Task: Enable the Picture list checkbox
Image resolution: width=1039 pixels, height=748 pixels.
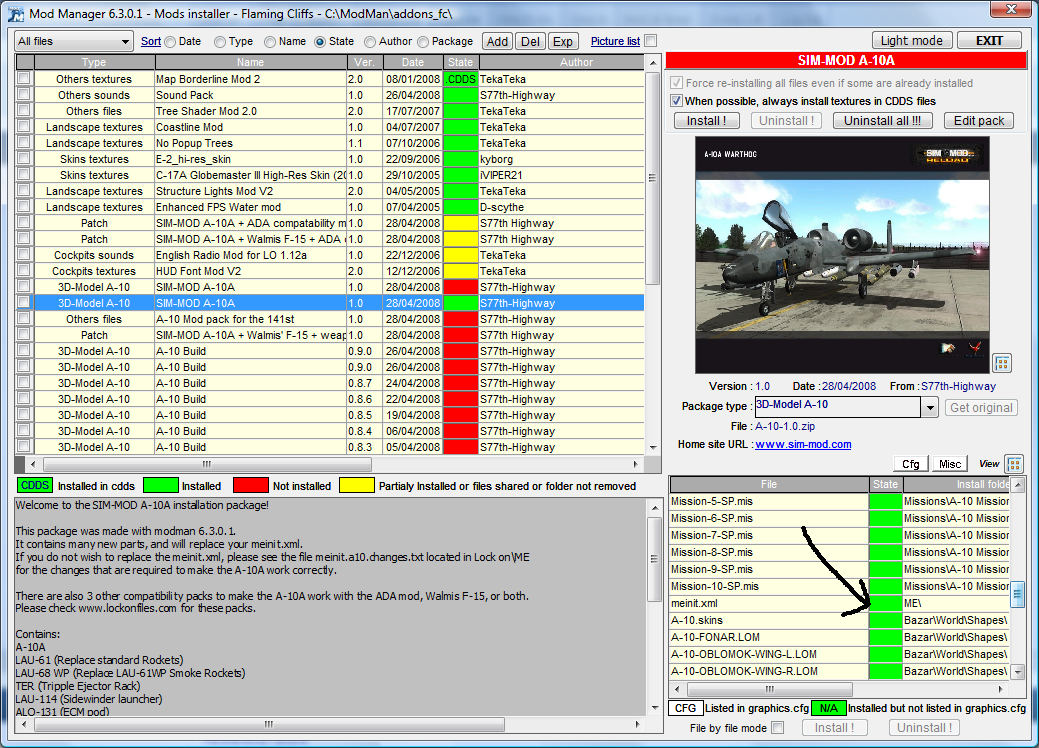Action: [651, 41]
